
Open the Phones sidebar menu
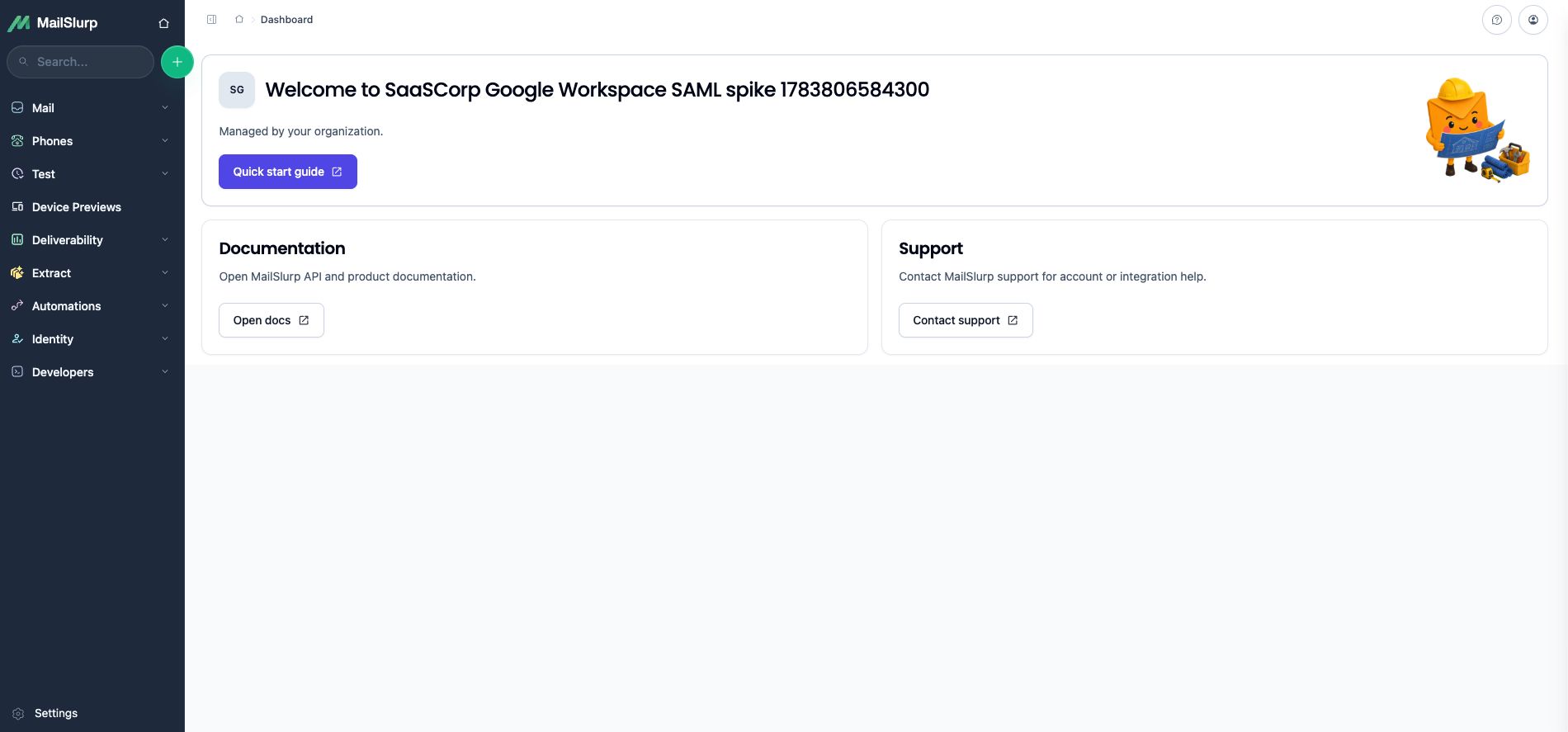pyautogui.click(x=92, y=141)
